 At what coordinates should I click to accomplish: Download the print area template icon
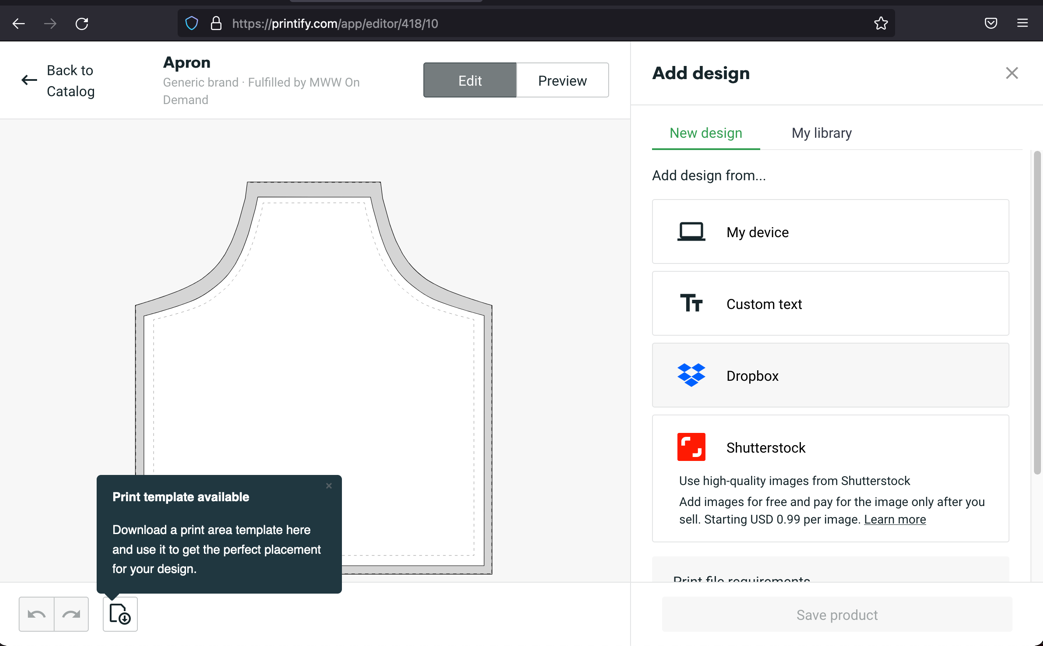coord(120,614)
